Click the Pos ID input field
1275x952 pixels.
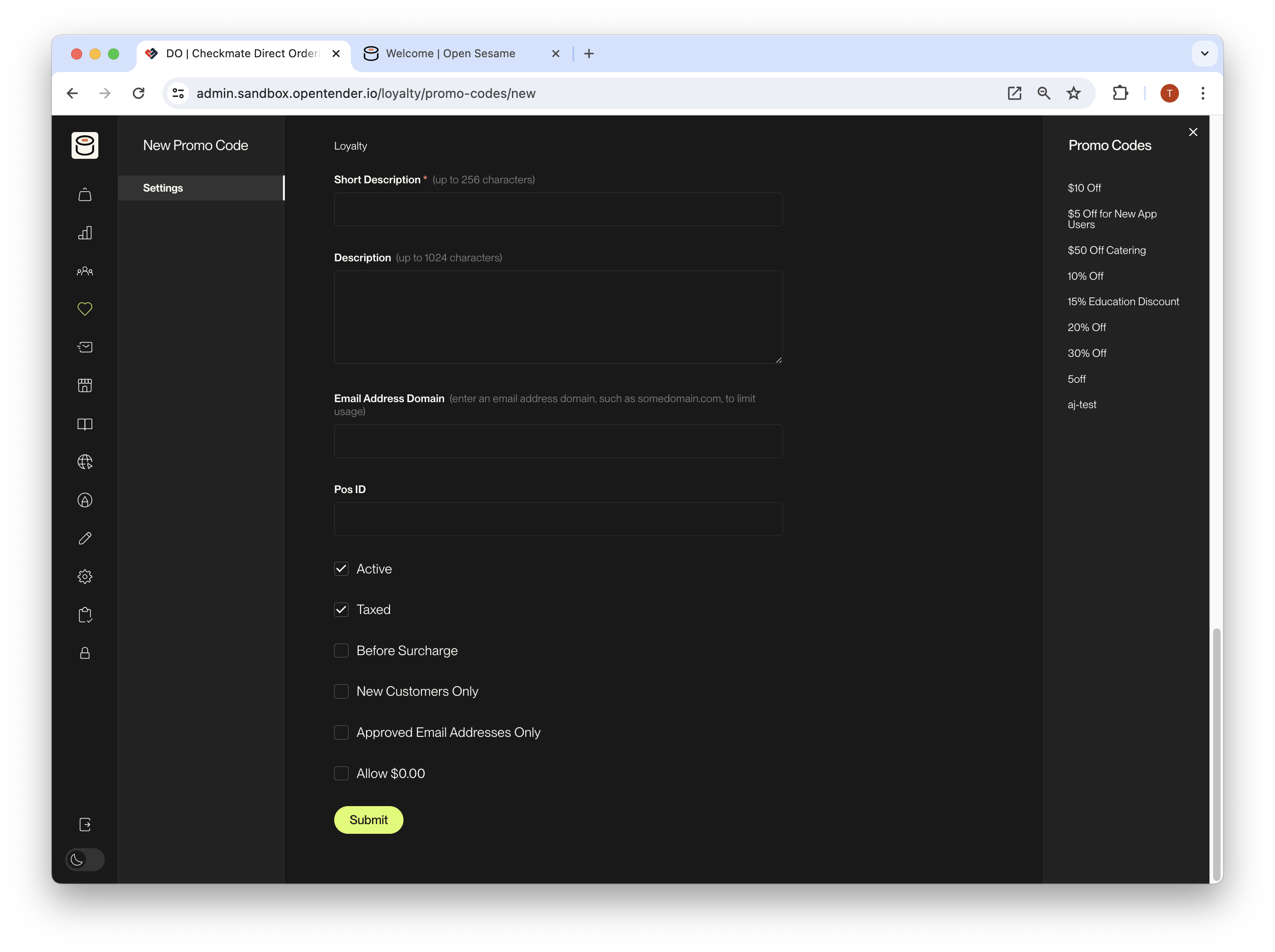[558, 519]
